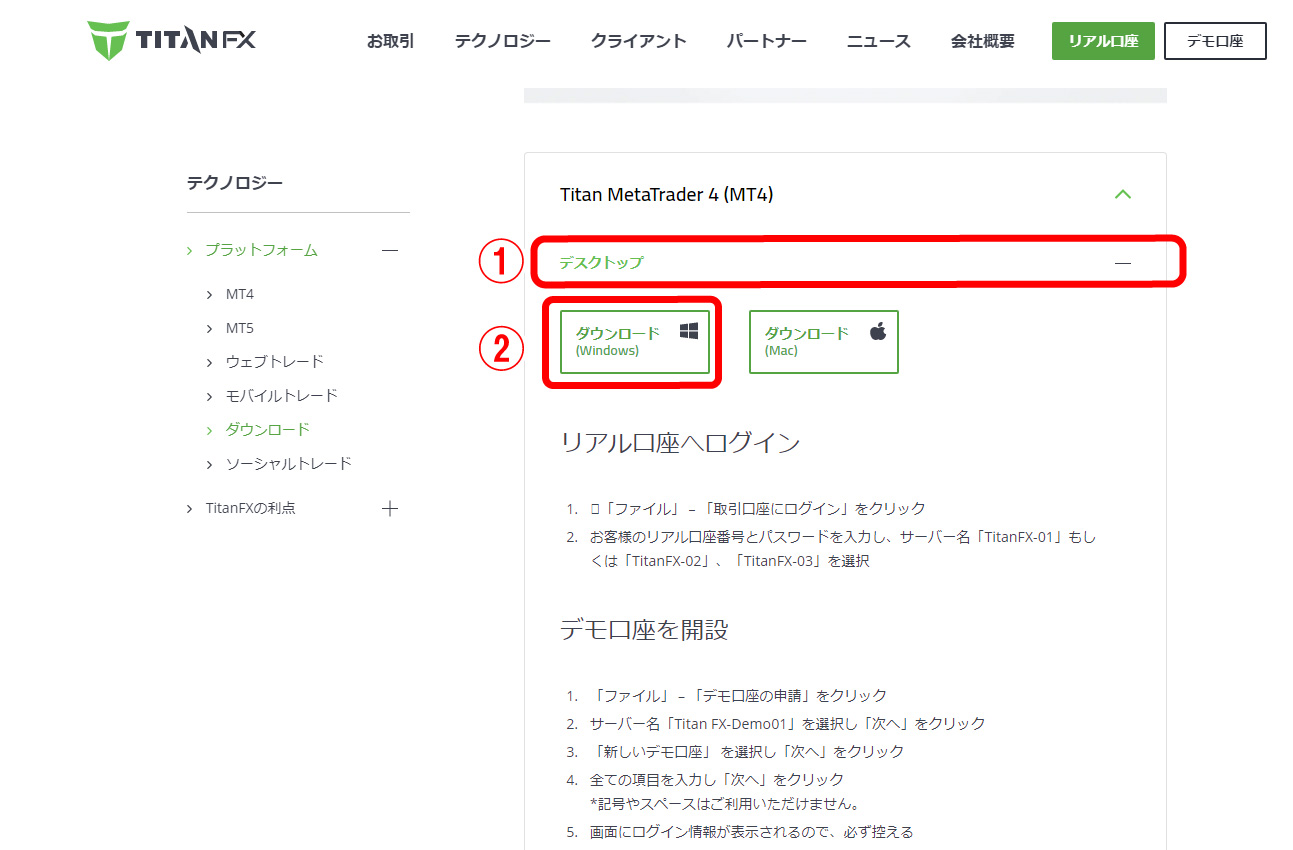Click the 全ての項目を入力し instruction line

[717, 779]
